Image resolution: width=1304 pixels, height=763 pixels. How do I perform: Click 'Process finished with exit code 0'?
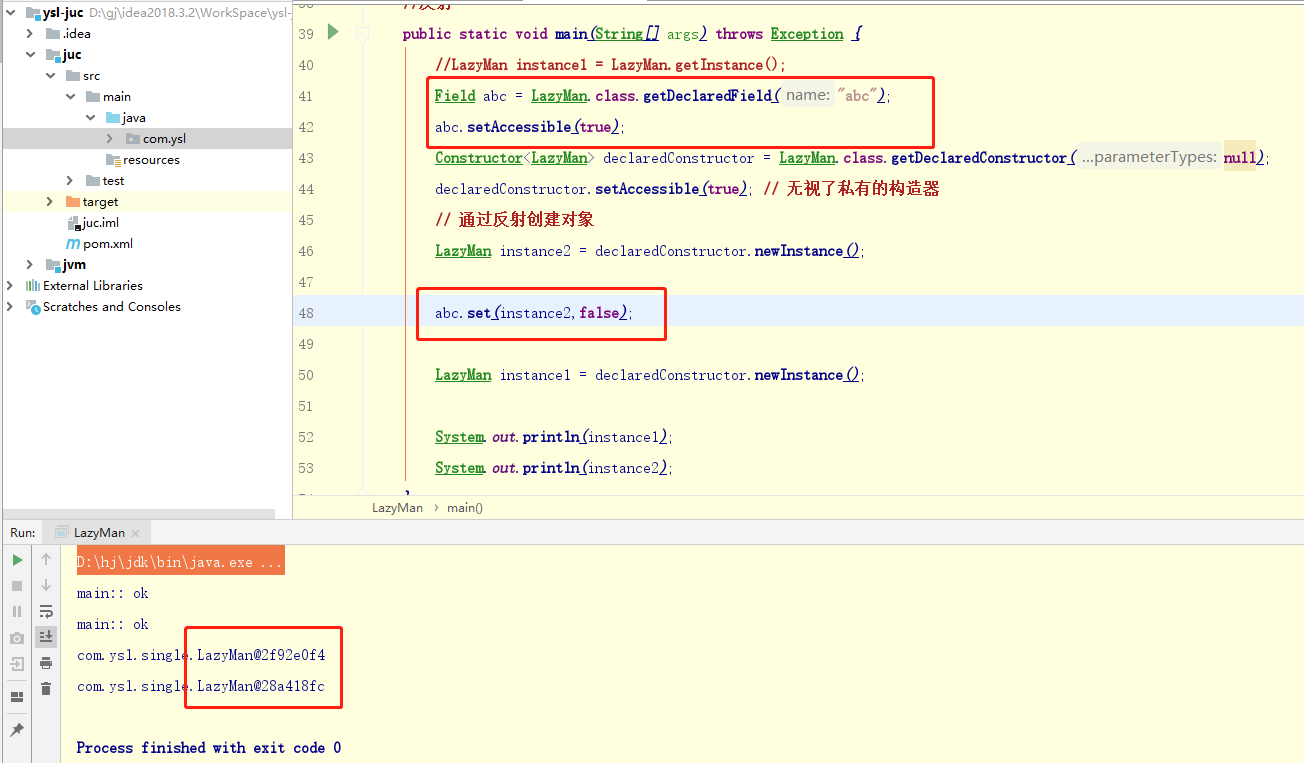coord(209,748)
